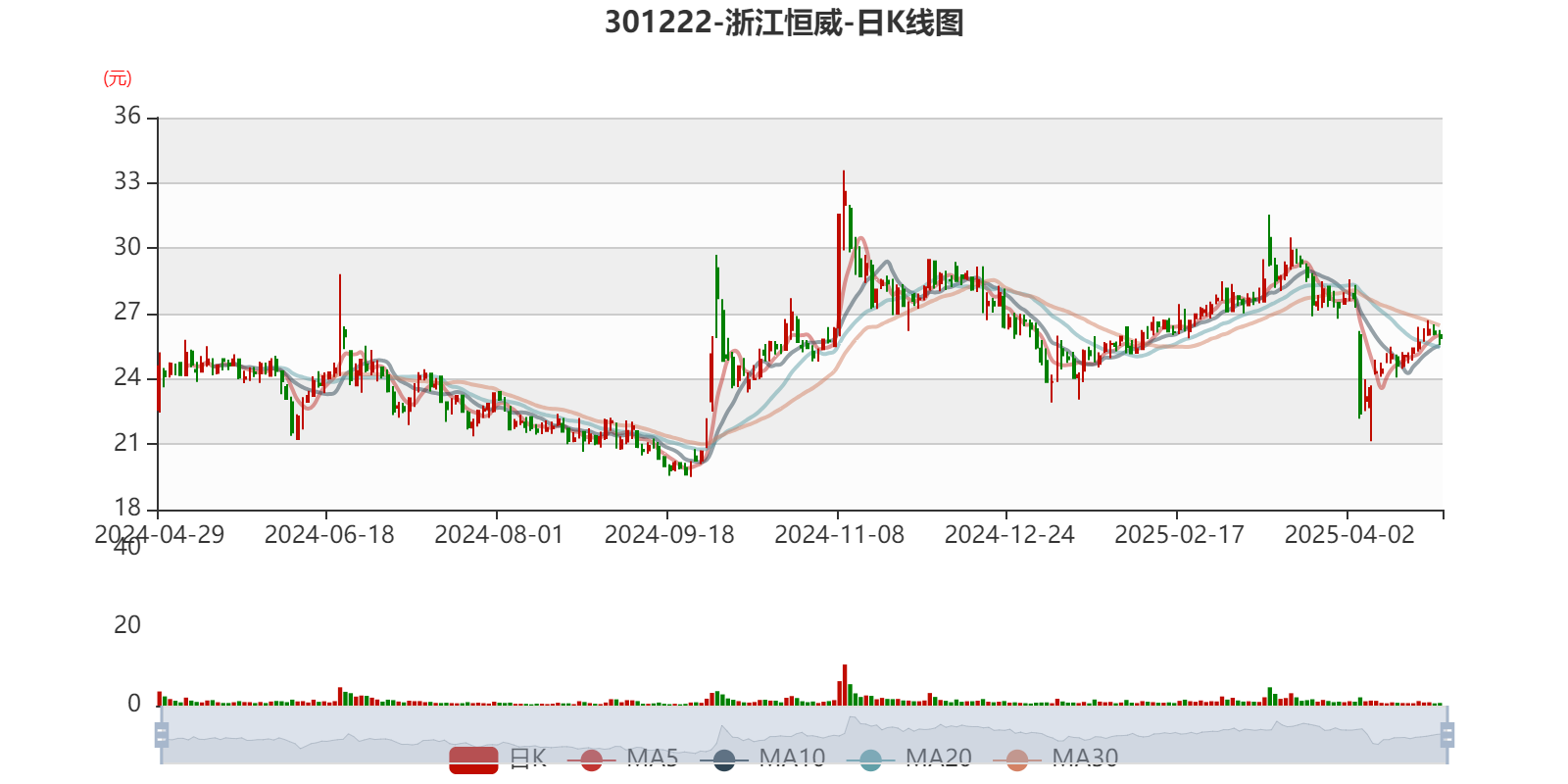
Task: Click the right handle of the data zoom slider
Action: click(x=1447, y=735)
